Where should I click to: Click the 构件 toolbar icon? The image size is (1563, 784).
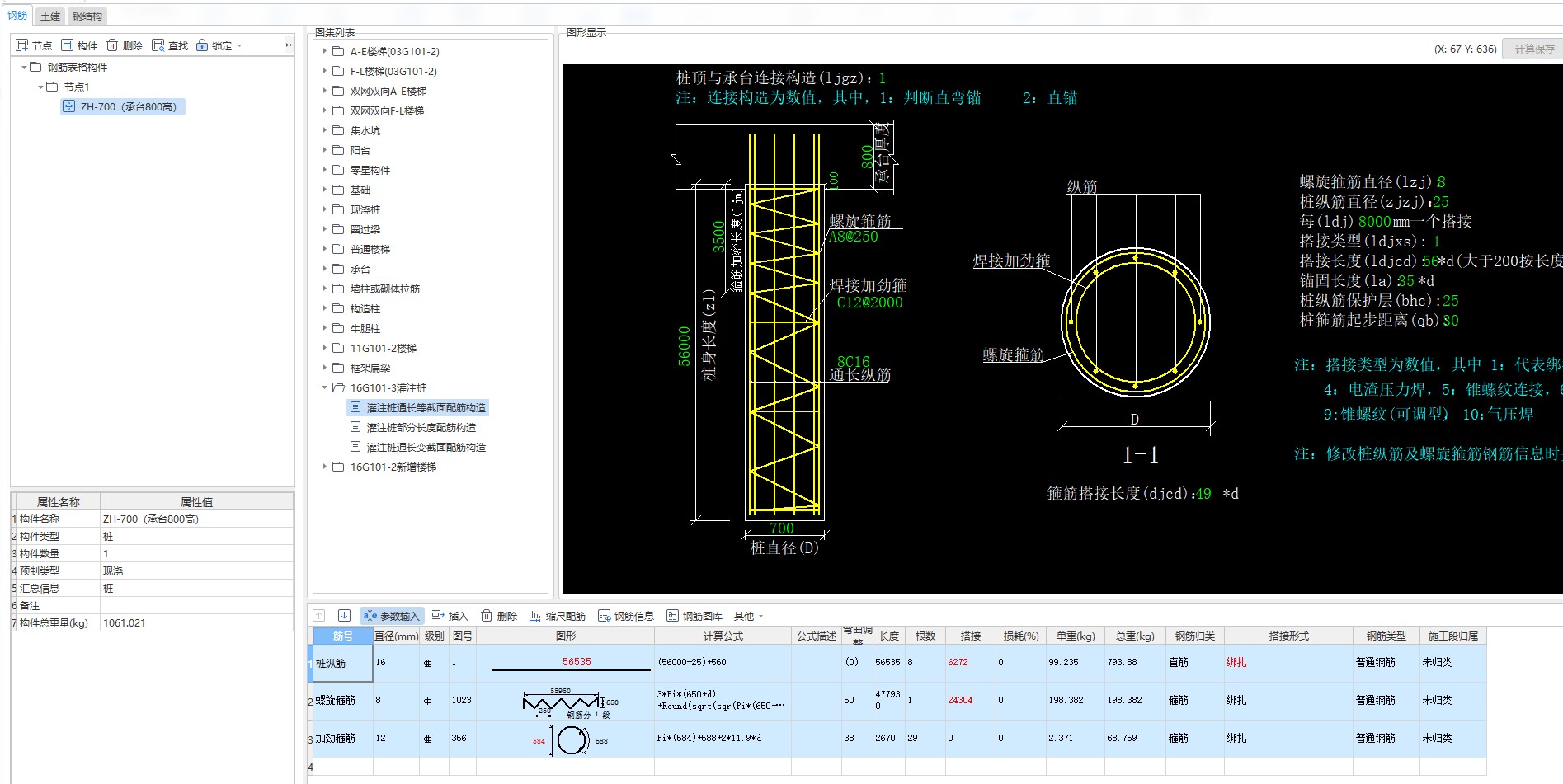pos(68,45)
